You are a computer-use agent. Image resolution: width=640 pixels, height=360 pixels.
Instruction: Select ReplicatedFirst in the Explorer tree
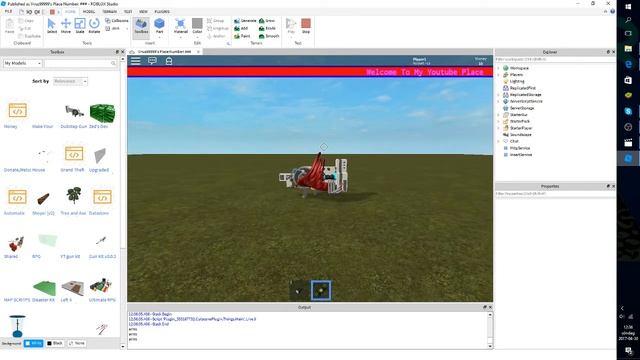pos(522,88)
